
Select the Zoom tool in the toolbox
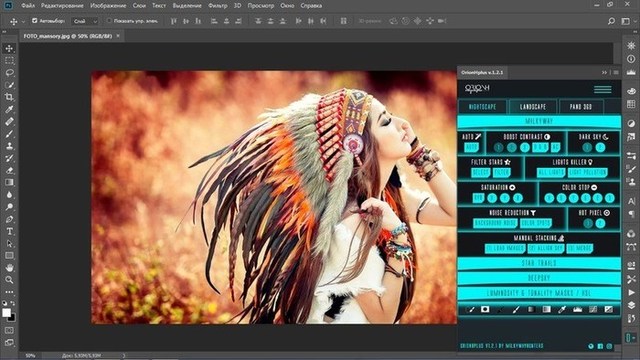9,280
